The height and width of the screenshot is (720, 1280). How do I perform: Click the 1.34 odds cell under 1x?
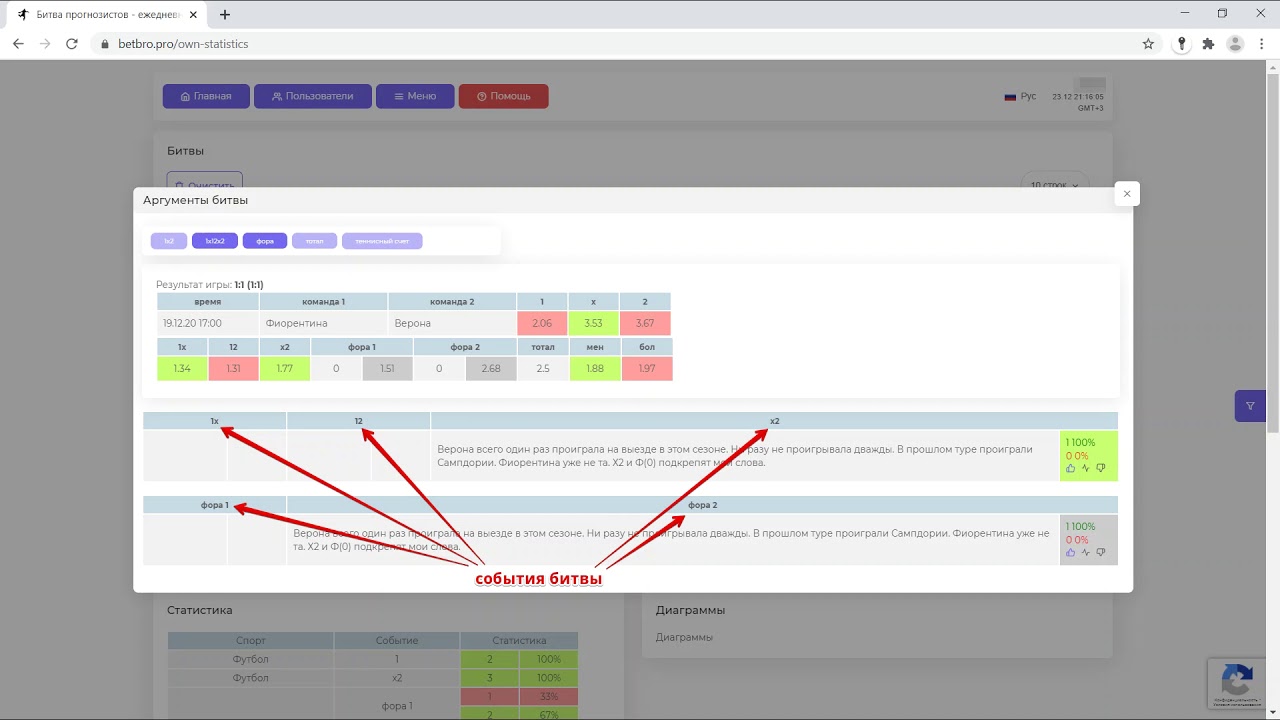[182, 368]
